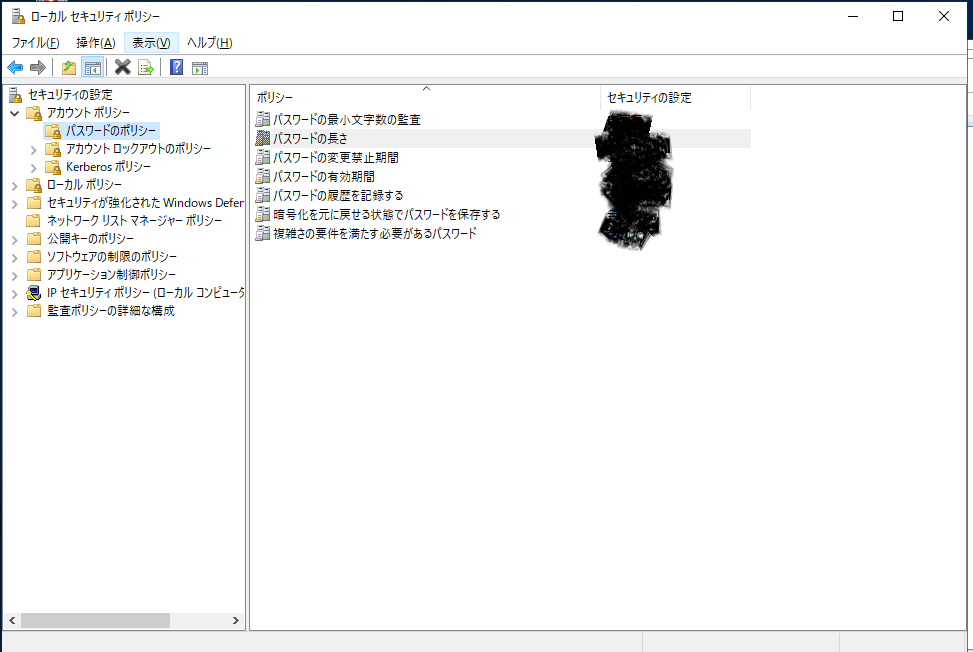
Task: Toggle the Show/Hide Action Pane icon
Action: 200,67
